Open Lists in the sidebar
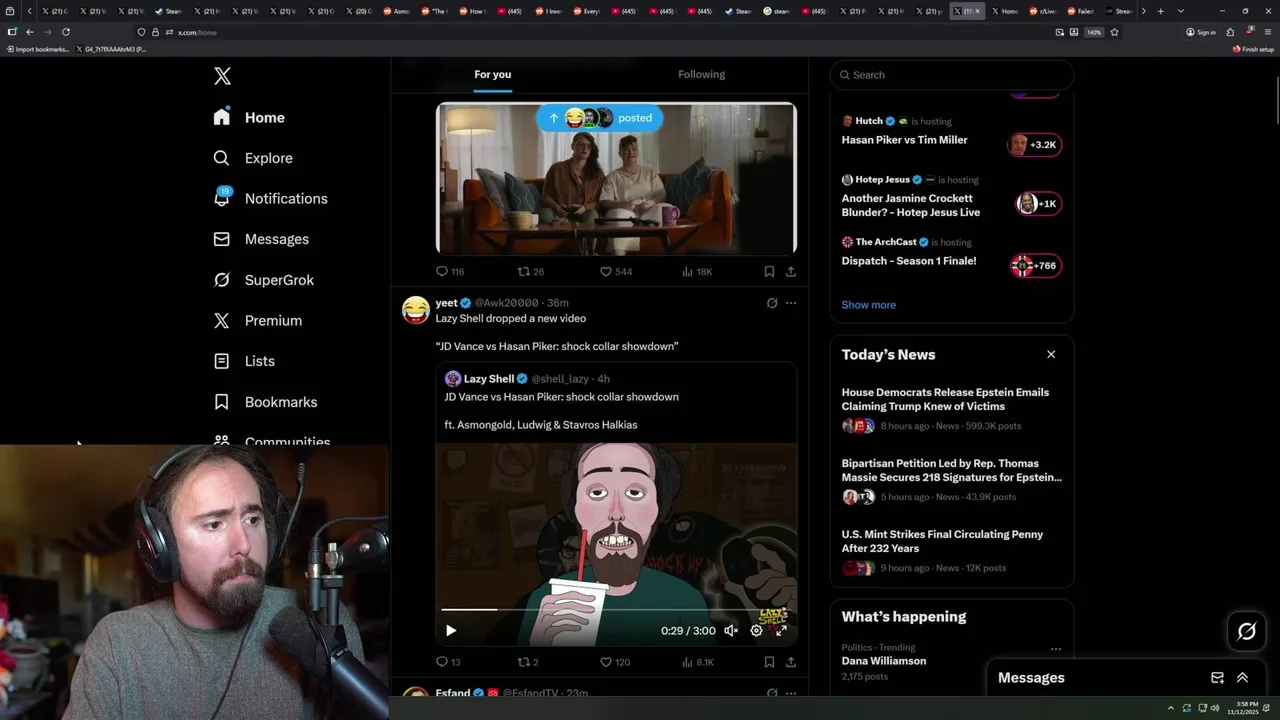 244,361
